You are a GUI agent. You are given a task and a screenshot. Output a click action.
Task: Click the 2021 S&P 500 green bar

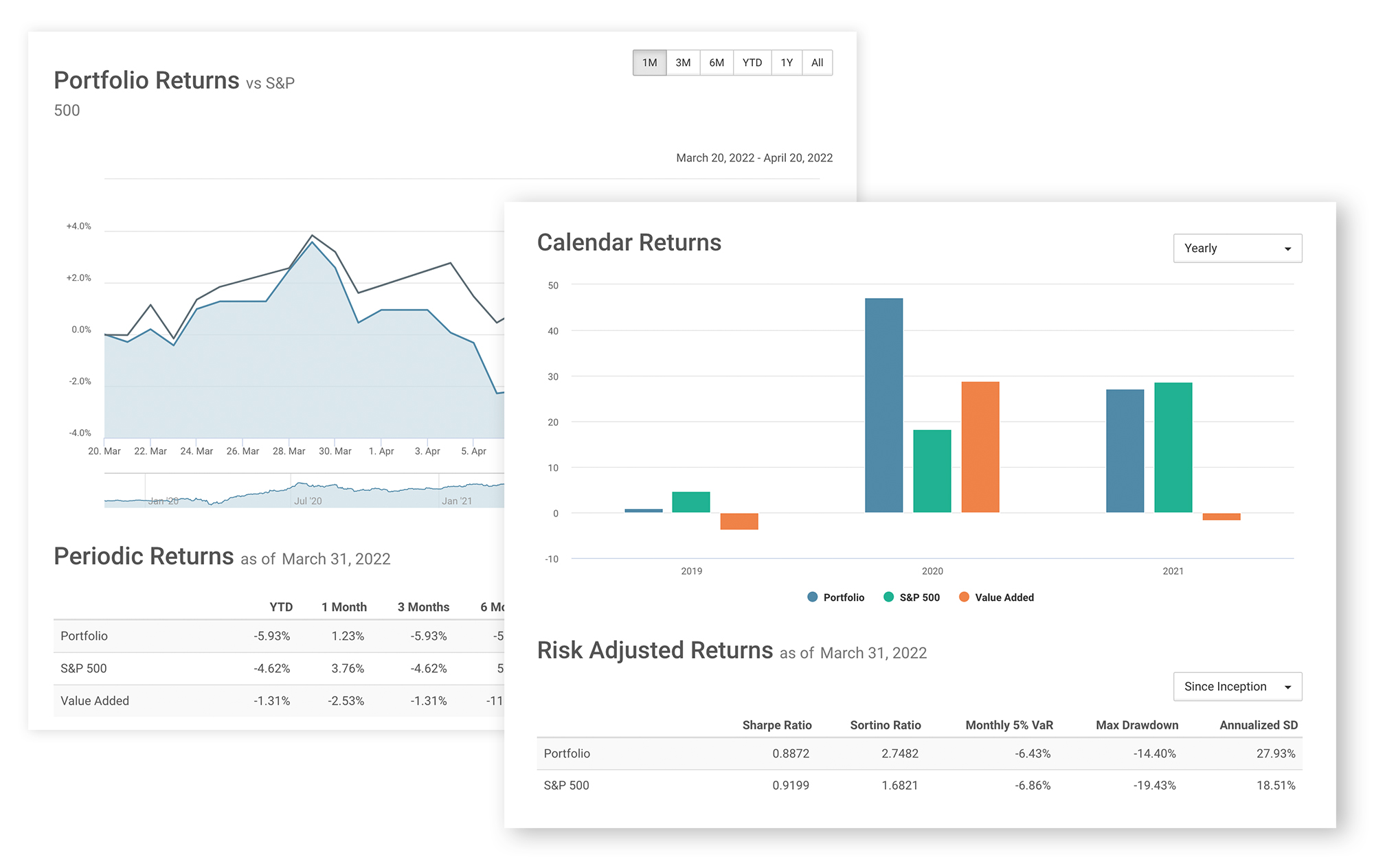[1173, 448]
